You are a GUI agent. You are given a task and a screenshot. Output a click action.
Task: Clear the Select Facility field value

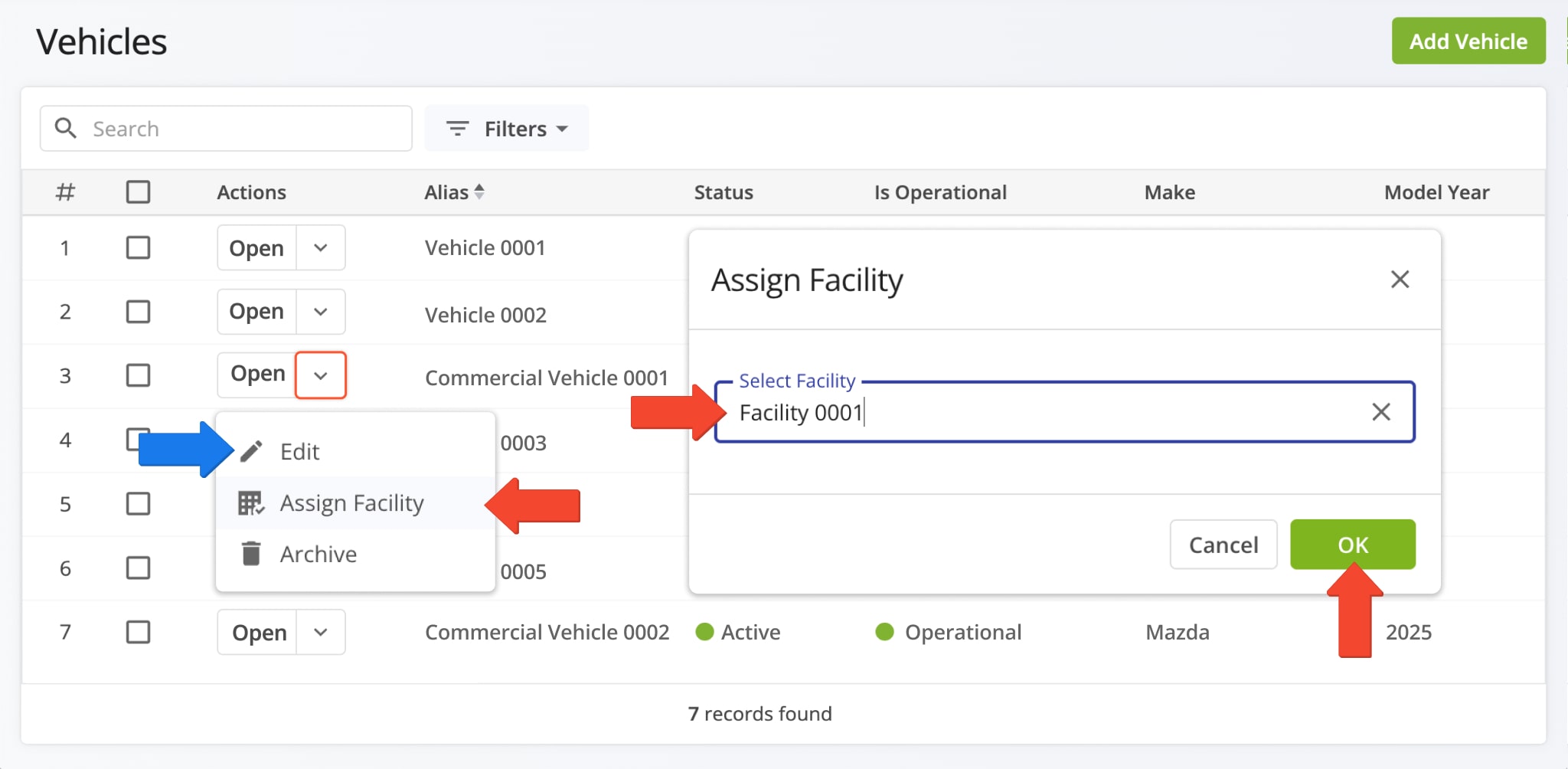[1380, 412]
